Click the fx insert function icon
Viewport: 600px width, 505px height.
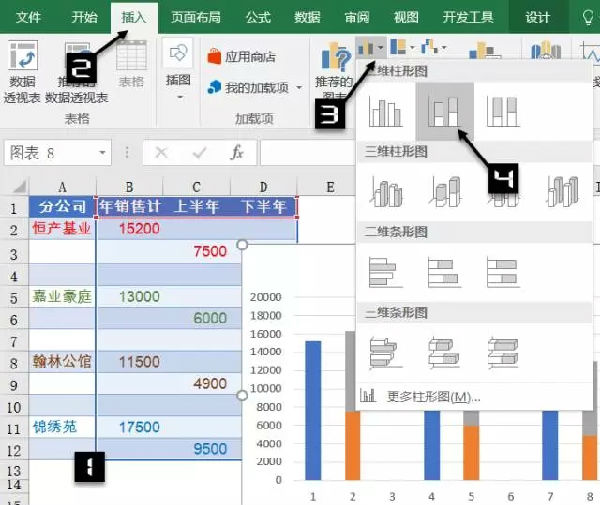point(237,153)
